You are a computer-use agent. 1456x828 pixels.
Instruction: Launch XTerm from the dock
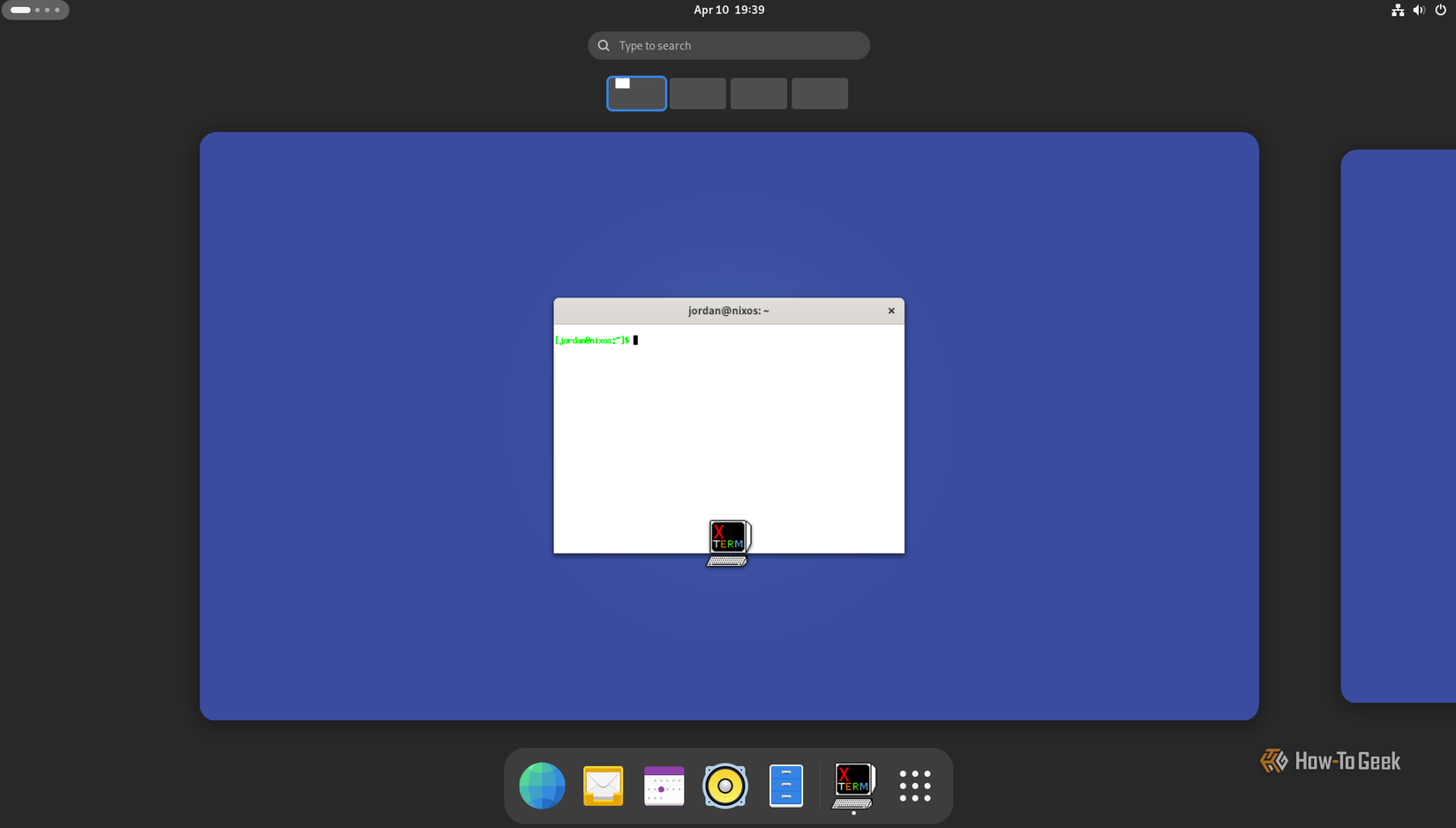pos(852,785)
